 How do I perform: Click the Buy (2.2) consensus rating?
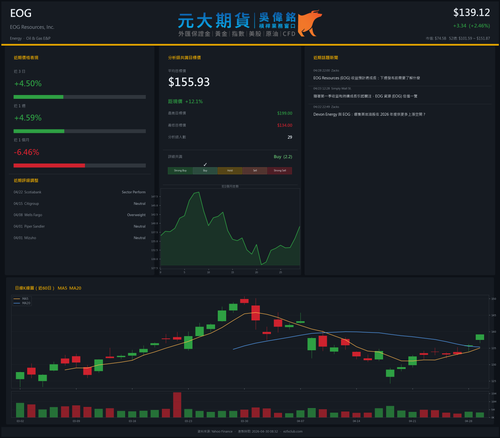pos(283,157)
